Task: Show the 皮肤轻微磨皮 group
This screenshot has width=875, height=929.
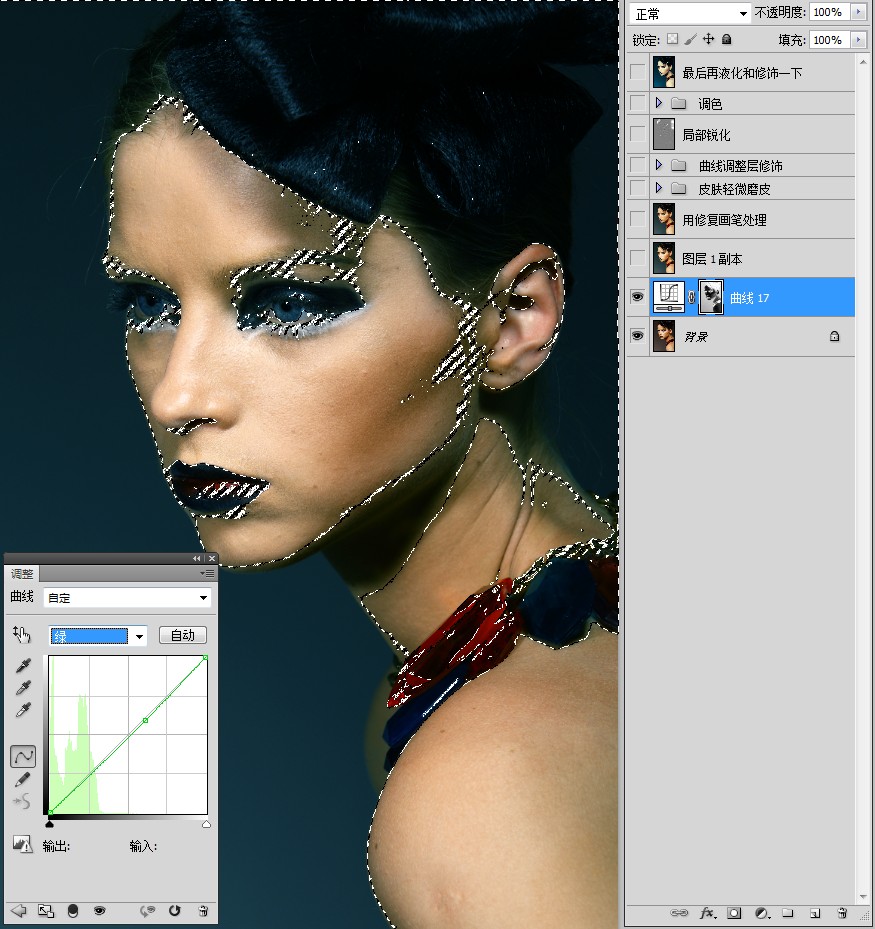Action: [x=637, y=188]
